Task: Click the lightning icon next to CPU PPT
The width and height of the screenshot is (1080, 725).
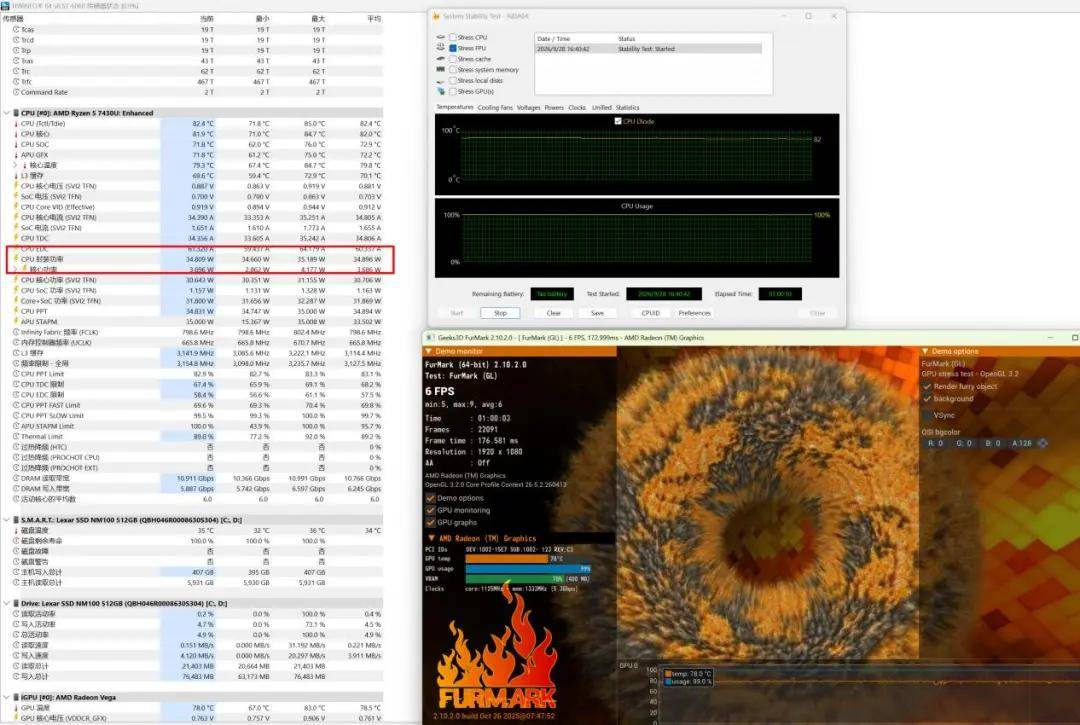Action: [x=16, y=311]
